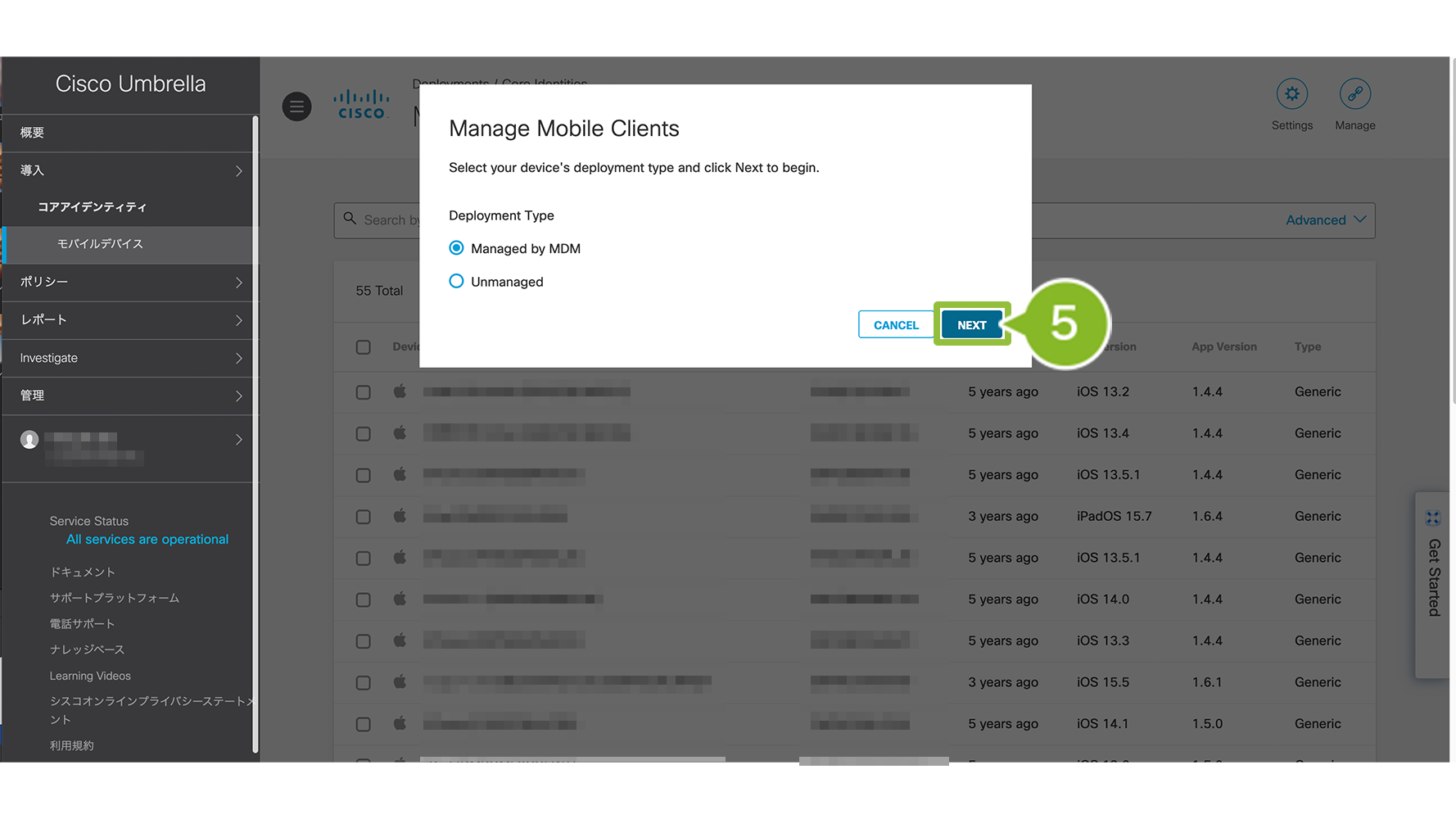Open the モバイルデバイス menu item
Screen dimensions: 1456x819
pos(100,244)
